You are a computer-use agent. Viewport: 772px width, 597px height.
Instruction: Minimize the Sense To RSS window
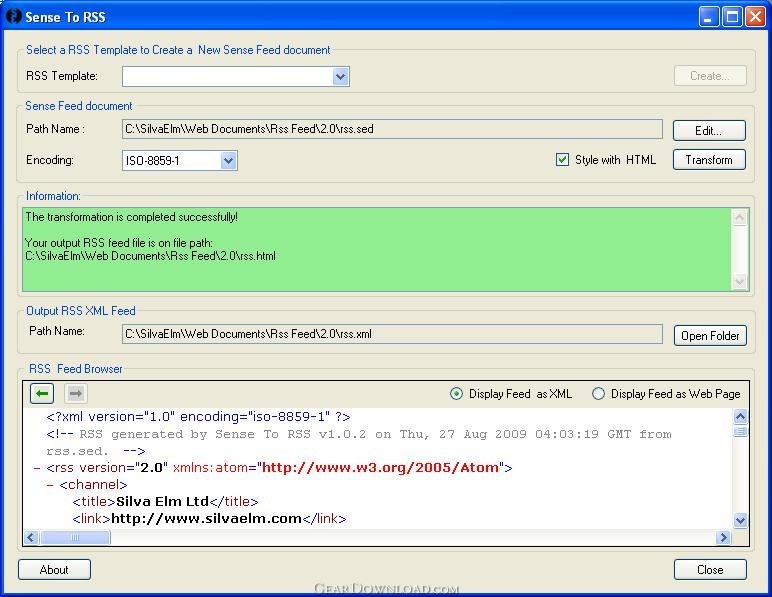(708, 17)
